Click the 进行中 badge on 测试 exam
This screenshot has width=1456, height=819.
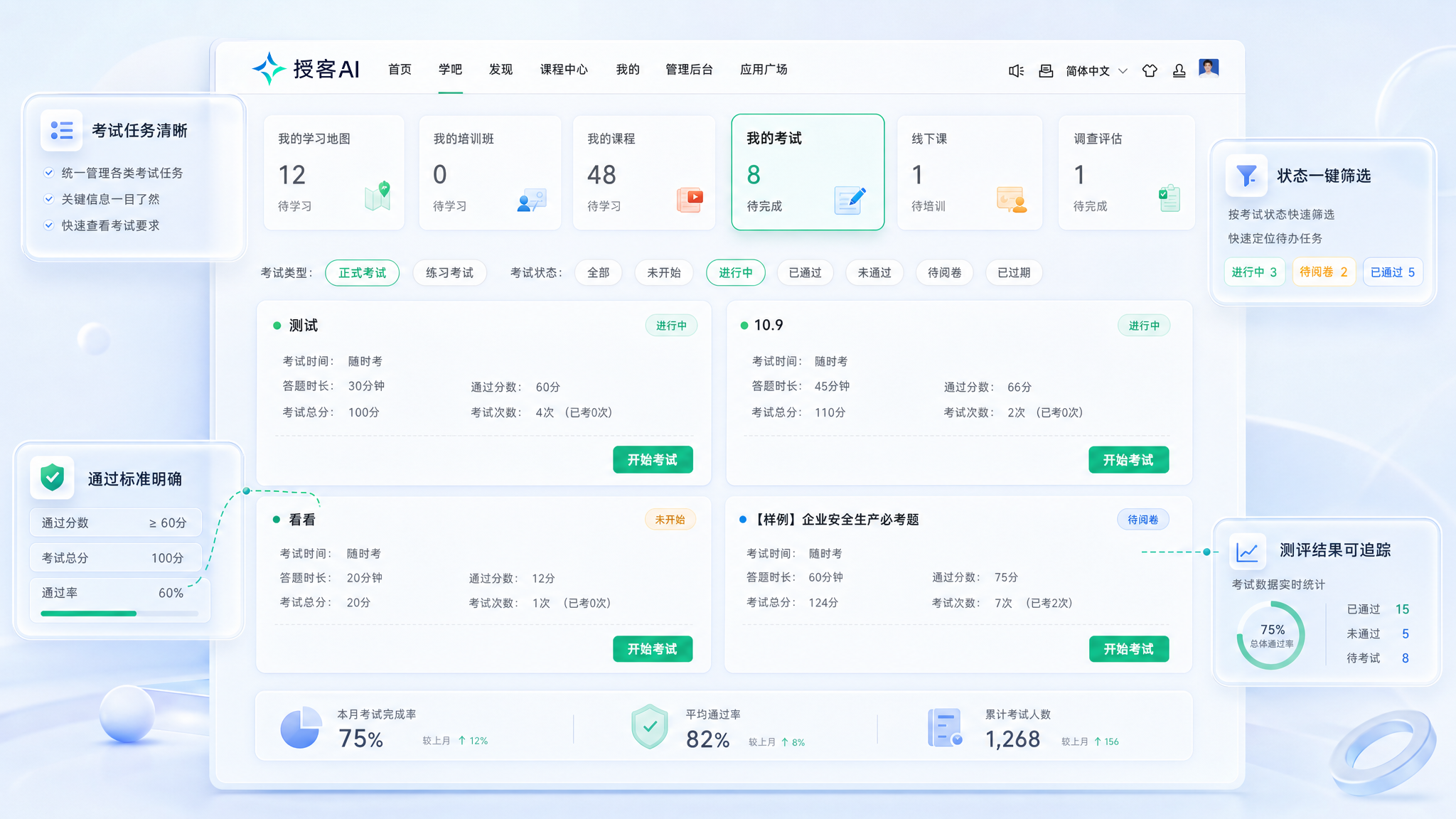(671, 326)
